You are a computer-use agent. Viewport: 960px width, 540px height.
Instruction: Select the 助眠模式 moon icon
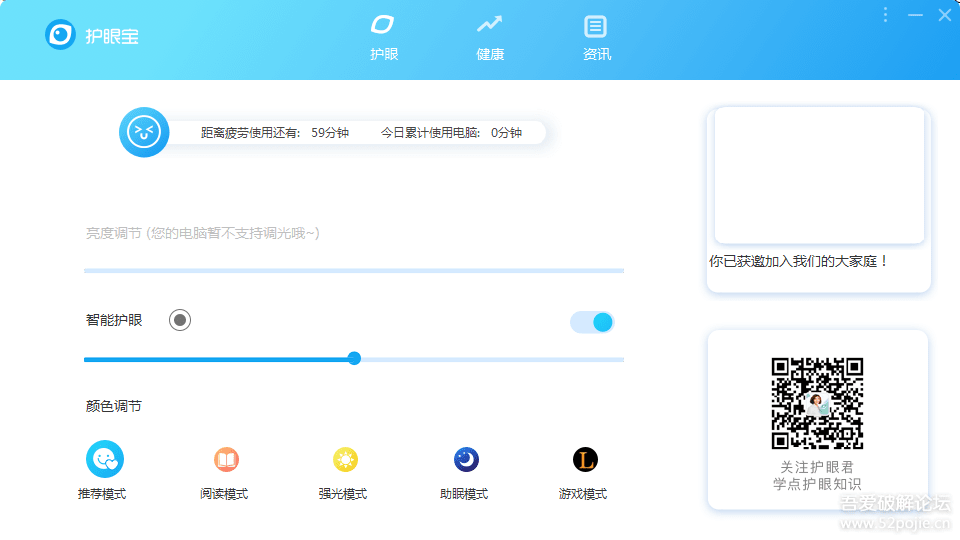pyautogui.click(x=466, y=460)
